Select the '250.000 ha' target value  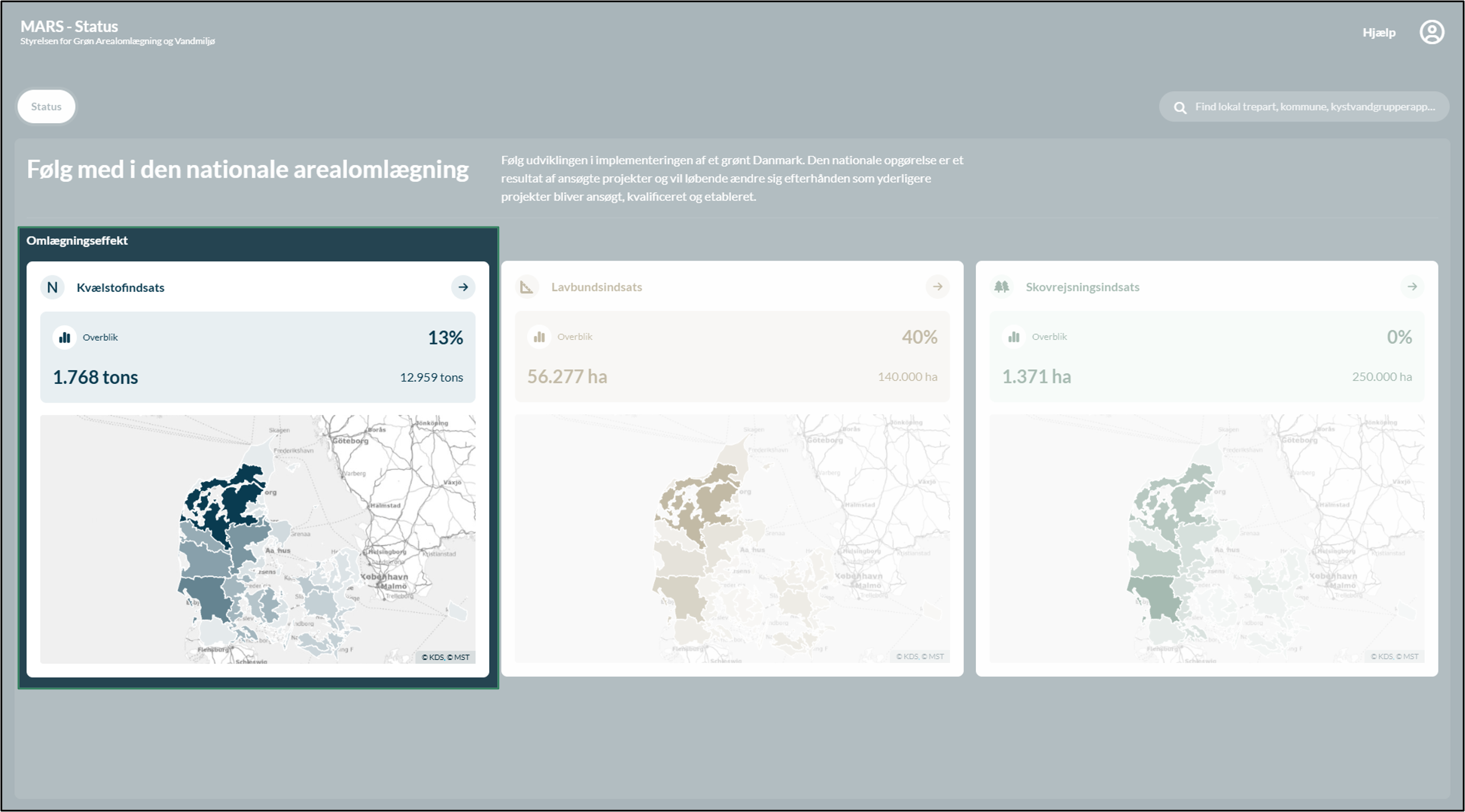[1382, 377]
